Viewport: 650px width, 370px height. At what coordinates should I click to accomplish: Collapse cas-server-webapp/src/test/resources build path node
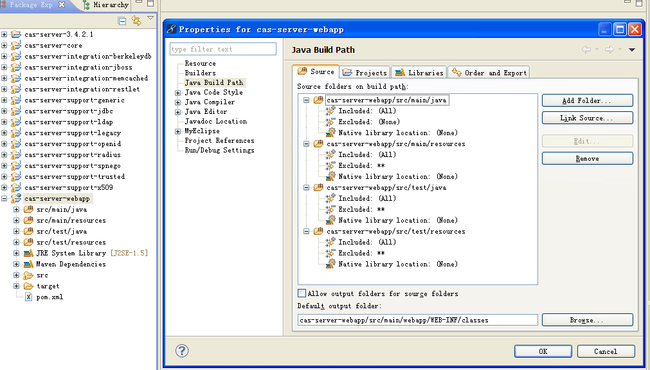pos(306,231)
